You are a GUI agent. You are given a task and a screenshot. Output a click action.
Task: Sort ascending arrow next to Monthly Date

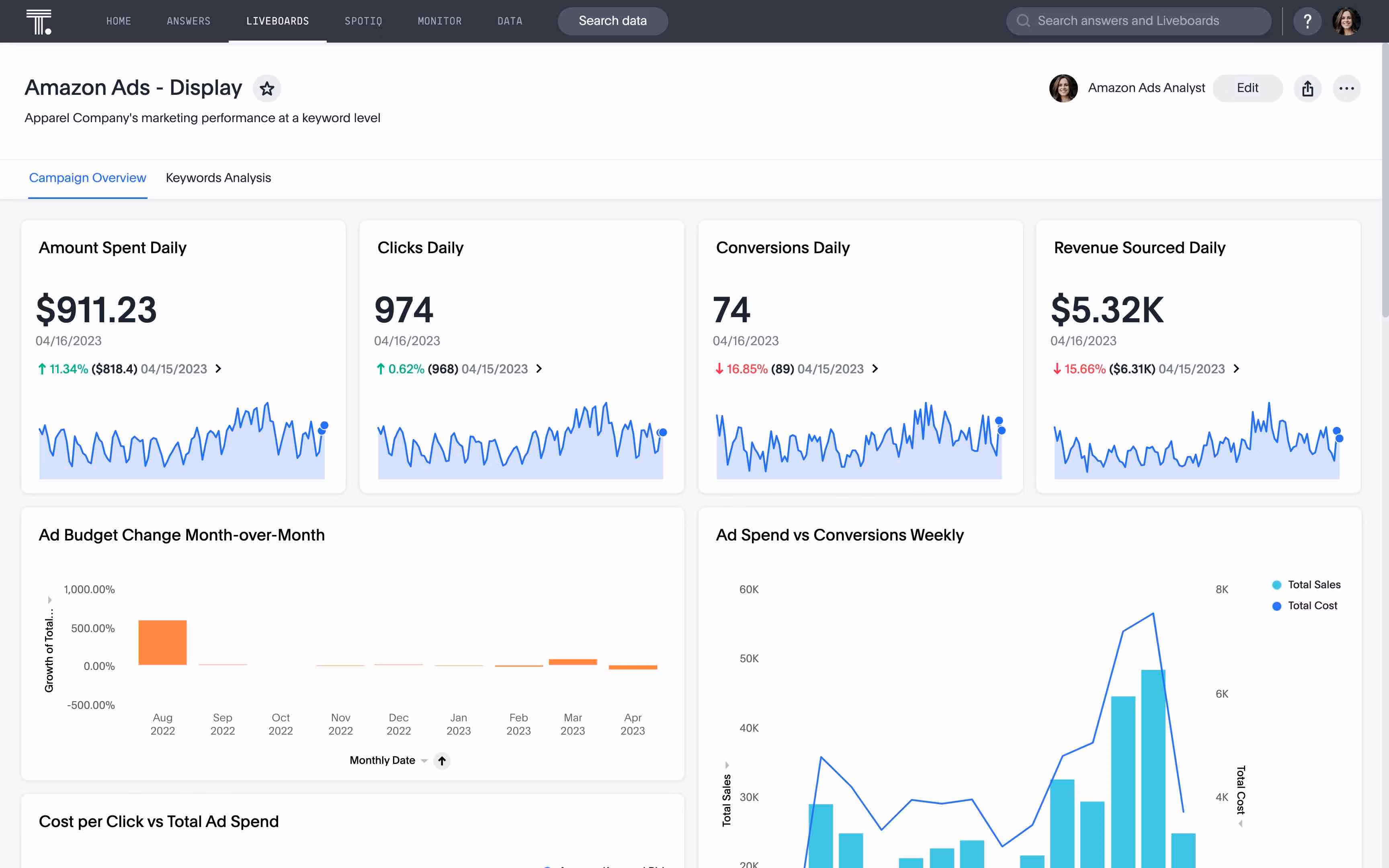[441, 761]
